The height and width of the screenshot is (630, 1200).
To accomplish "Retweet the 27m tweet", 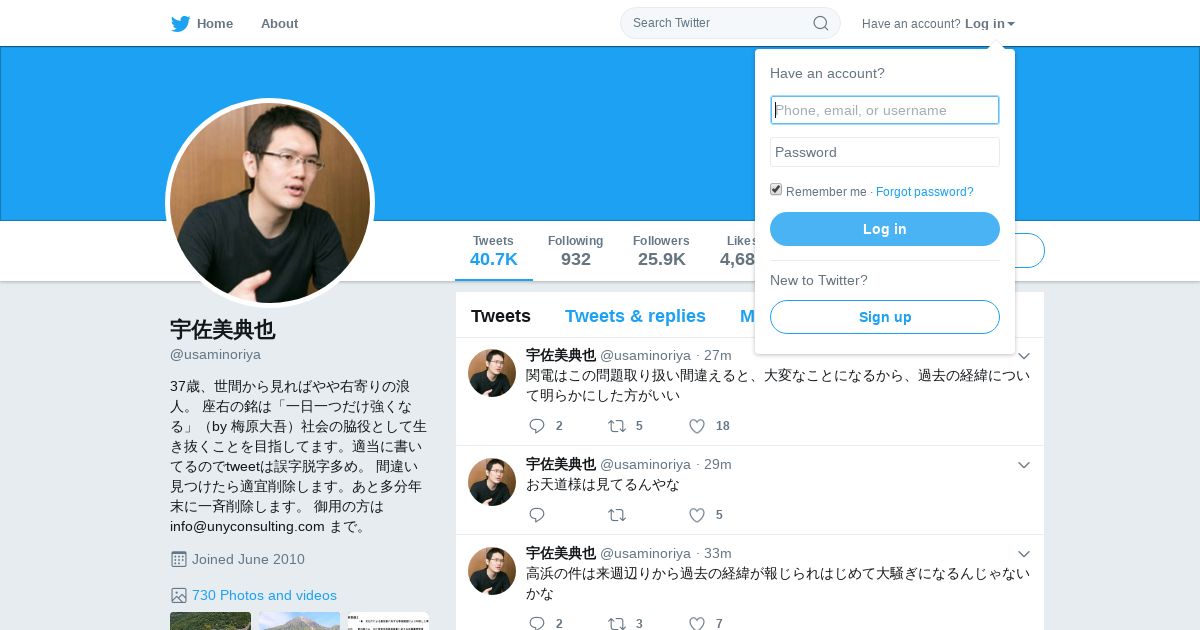I will click(617, 426).
